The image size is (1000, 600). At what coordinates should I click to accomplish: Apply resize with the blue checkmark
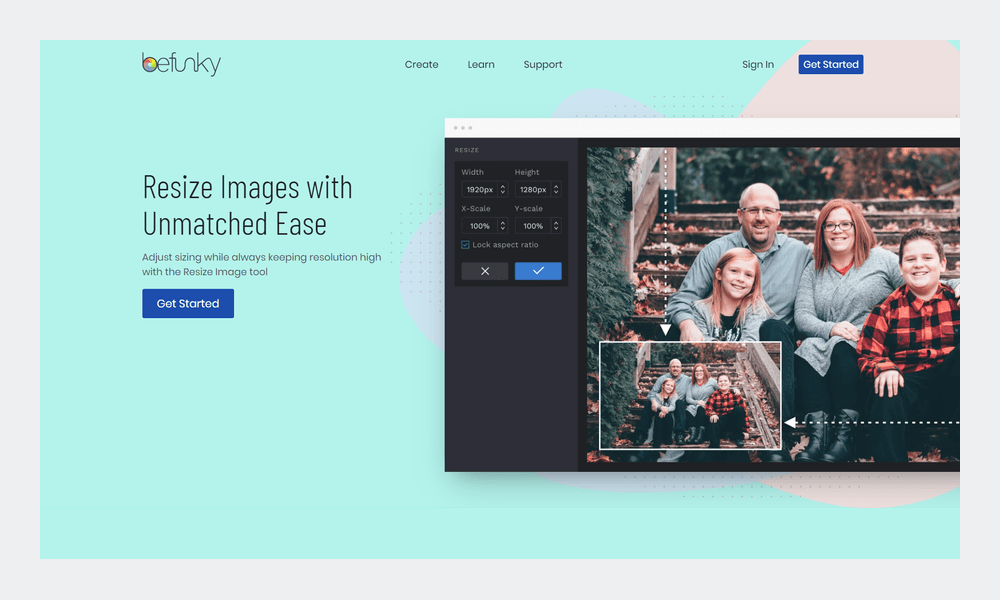(538, 271)
